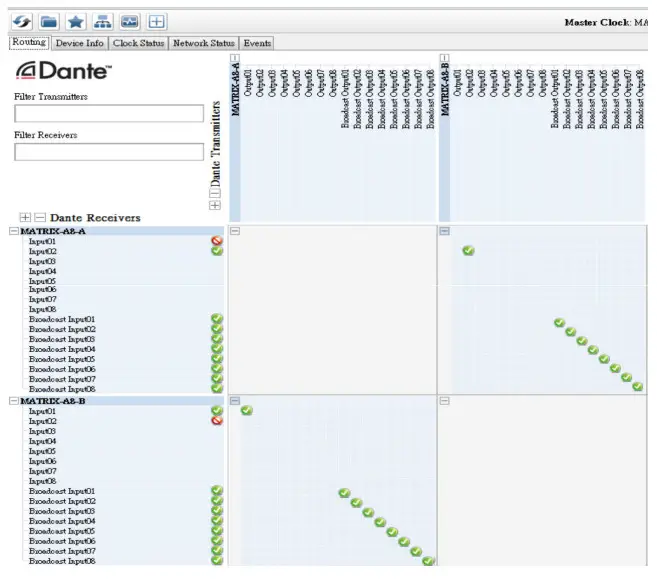Viewport: 657px width, 579px height.
Task: Click the Dante logo
Action: (64, 70)
